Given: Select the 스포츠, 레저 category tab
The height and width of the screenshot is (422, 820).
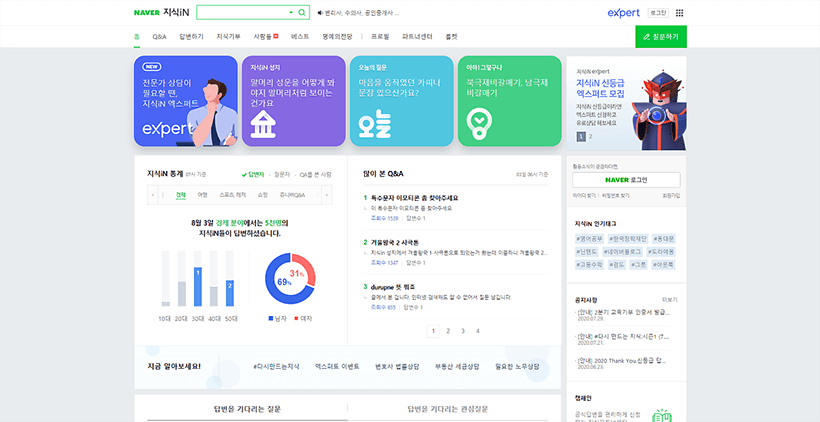Looking at the screenshot, I should click(x=233, y=195).
